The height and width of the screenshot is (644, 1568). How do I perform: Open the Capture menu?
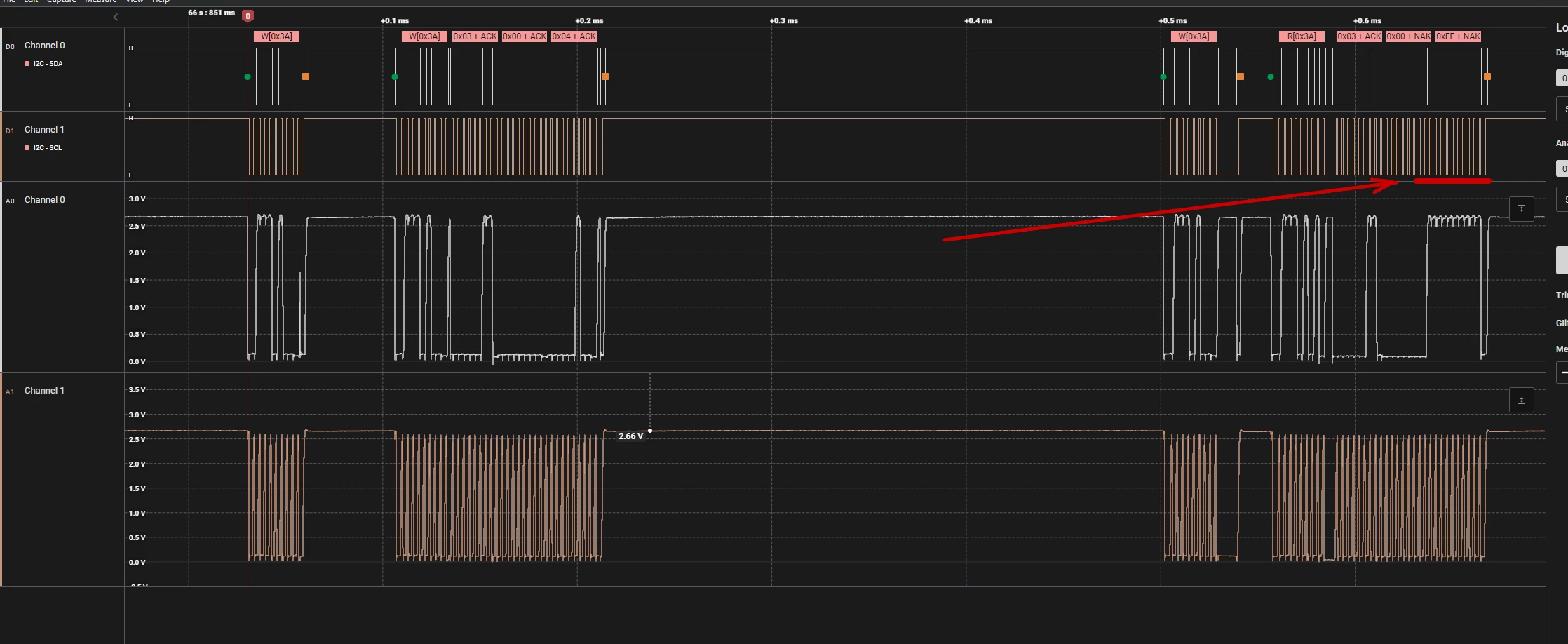[x=61, y=1]
